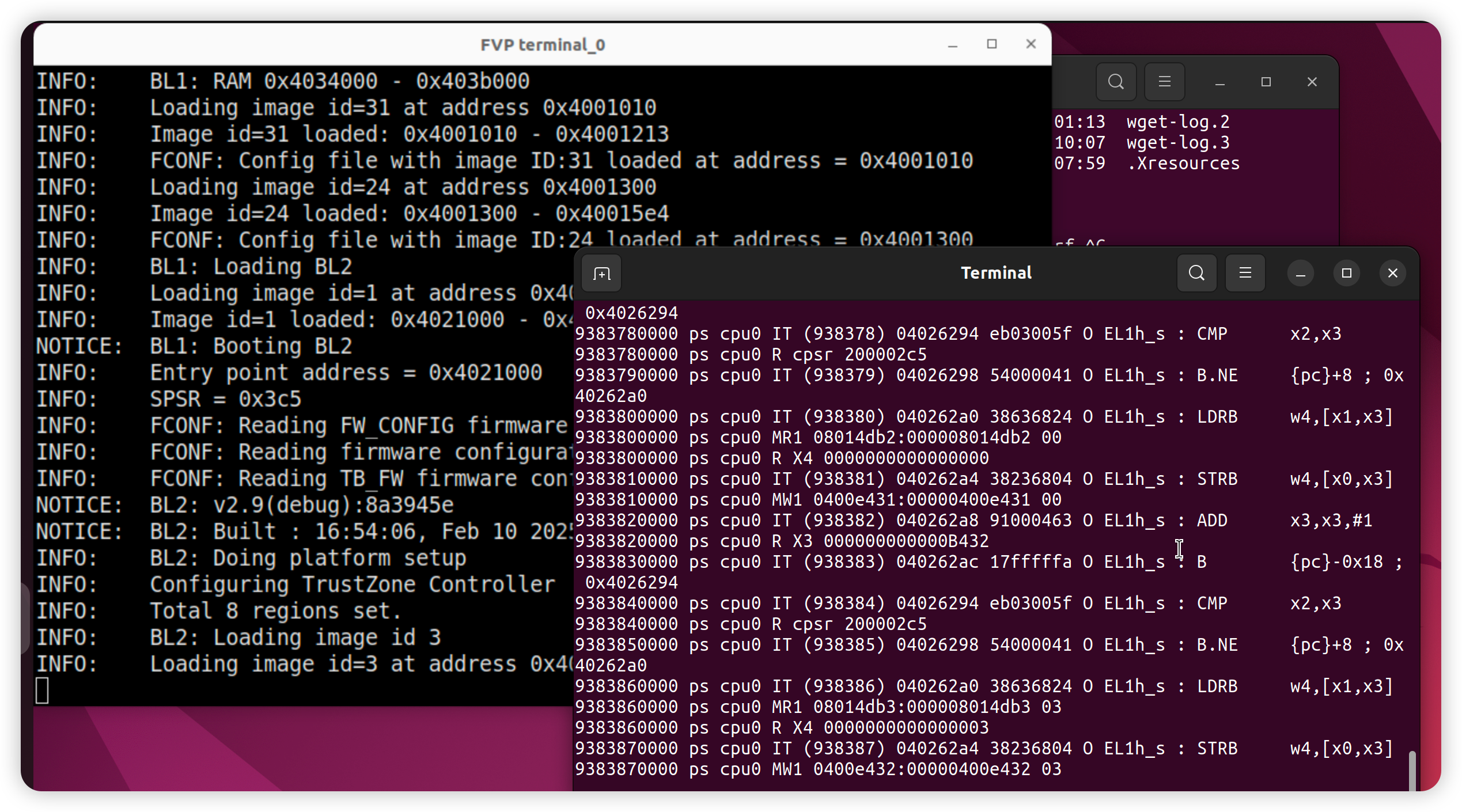
Task: Click search icon in background terminal window
Action: click(1116, 82)
